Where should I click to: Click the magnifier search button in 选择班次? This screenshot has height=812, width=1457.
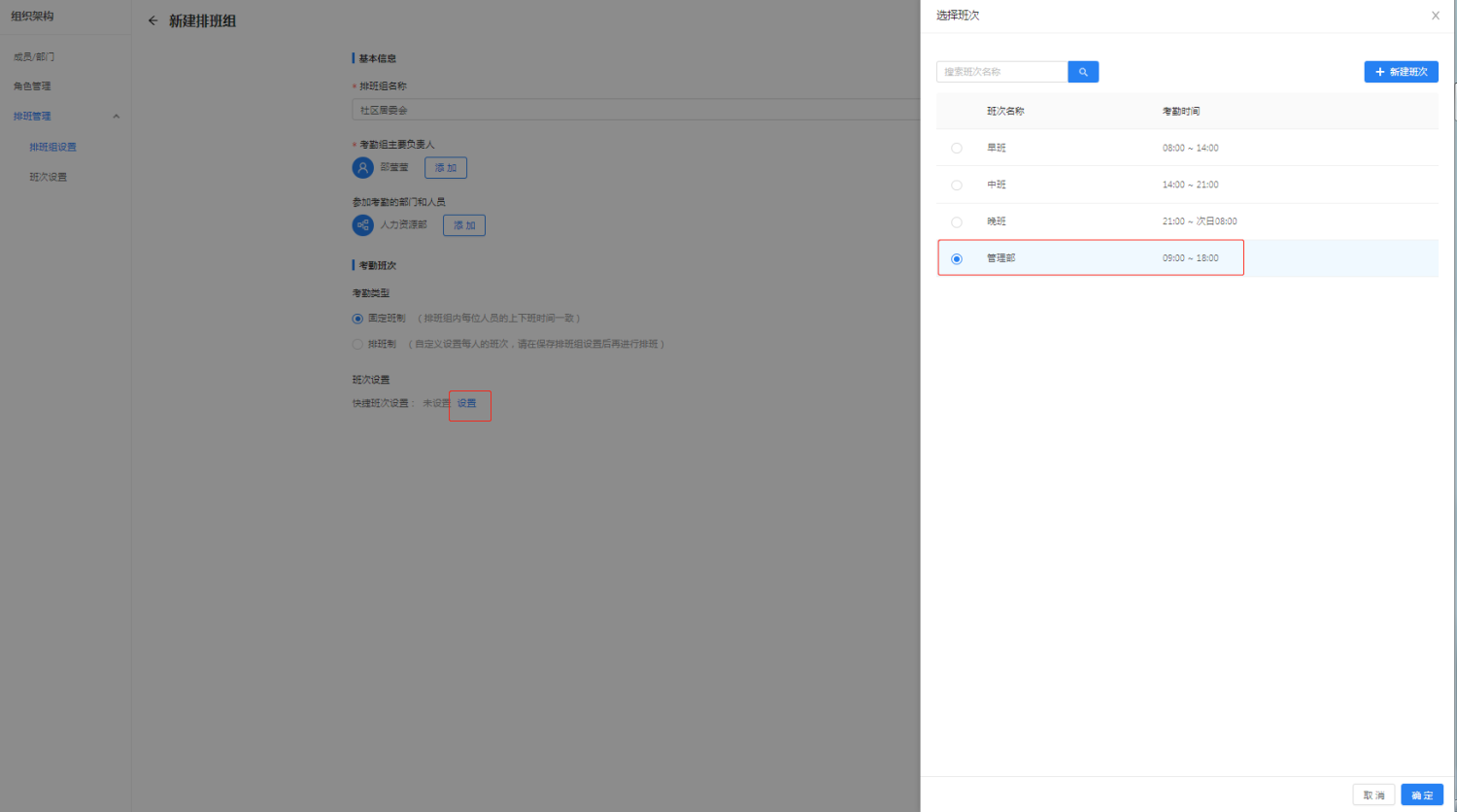click(x=1083, y=72)
